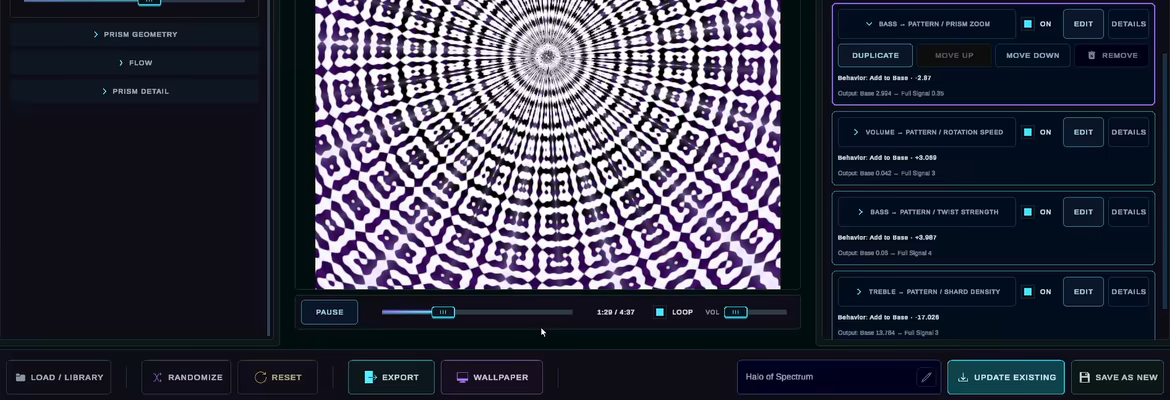
Task: Click the circular arrow icon on Reset
Action: coord(260,378)
